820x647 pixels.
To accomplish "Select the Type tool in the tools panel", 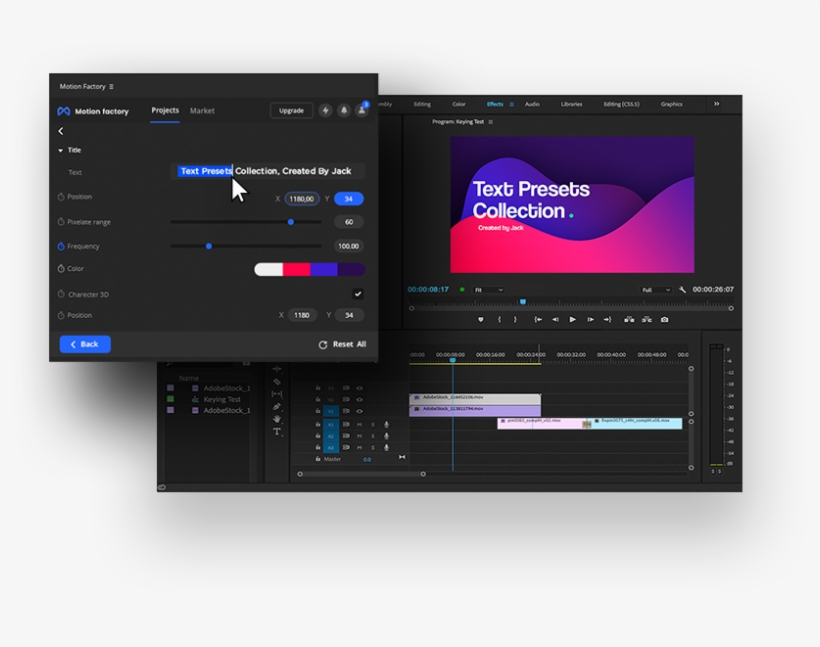I will pyautogui.click(x=277, y=432).
